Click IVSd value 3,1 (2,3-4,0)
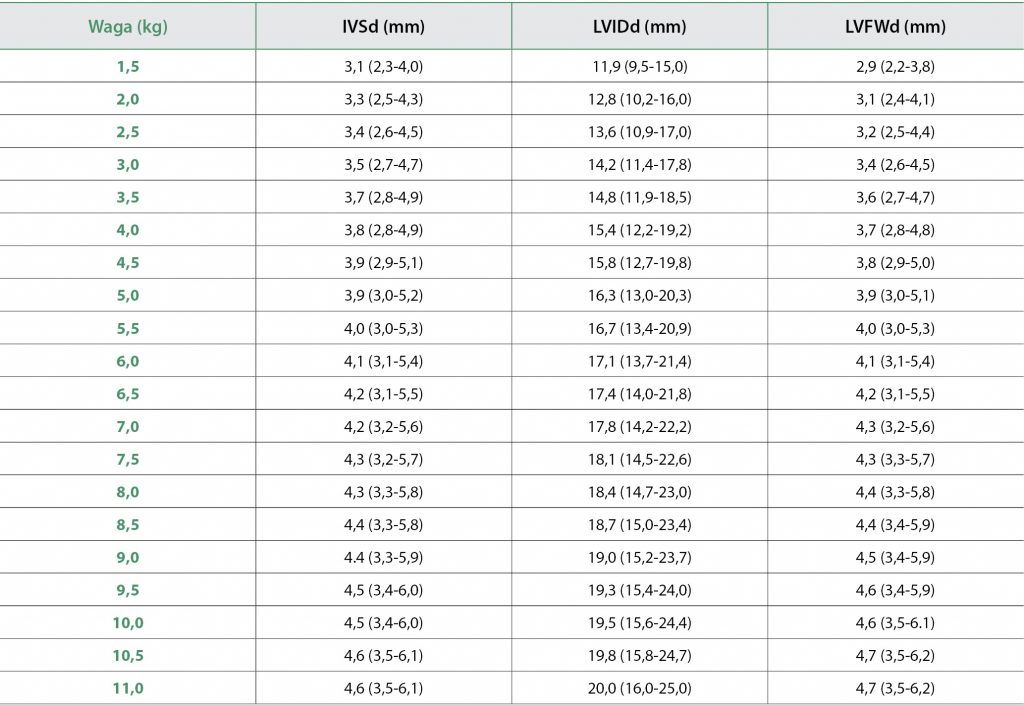 [384, 67]
